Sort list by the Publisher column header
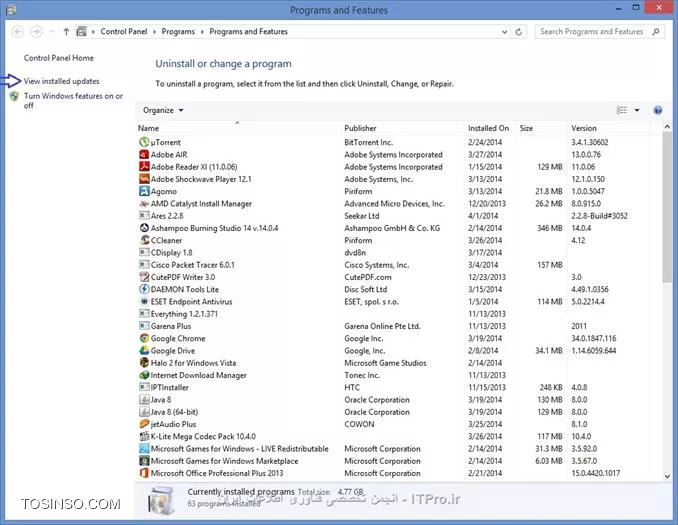Viewport: 678px width, 525px height. tap(360, 128)
